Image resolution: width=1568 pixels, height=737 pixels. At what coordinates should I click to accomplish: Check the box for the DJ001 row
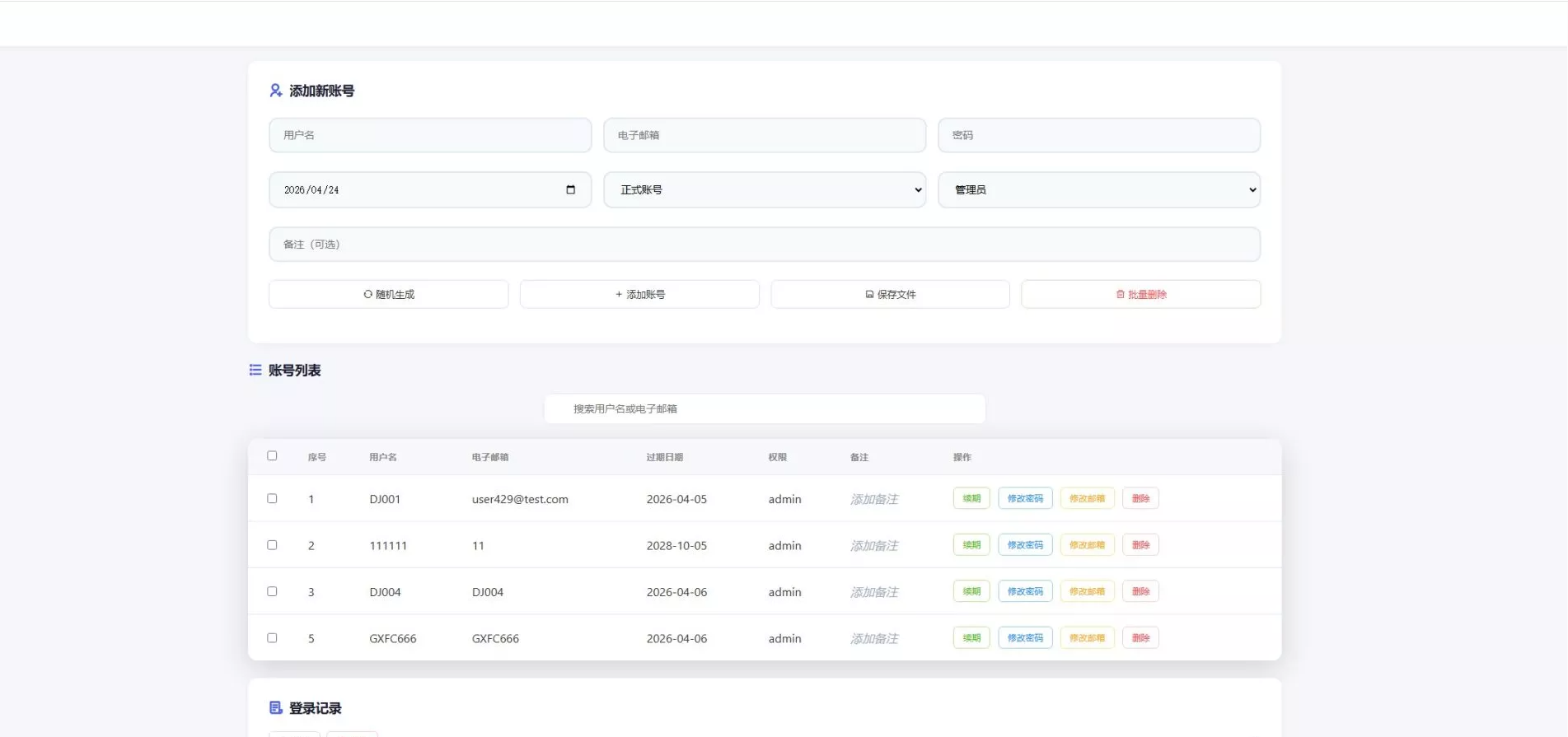click(272, 498)
